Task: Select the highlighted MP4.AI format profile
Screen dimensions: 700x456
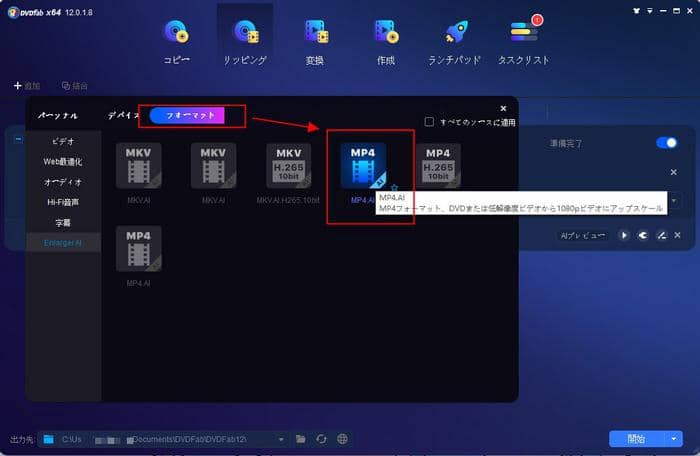Action: 362,166
